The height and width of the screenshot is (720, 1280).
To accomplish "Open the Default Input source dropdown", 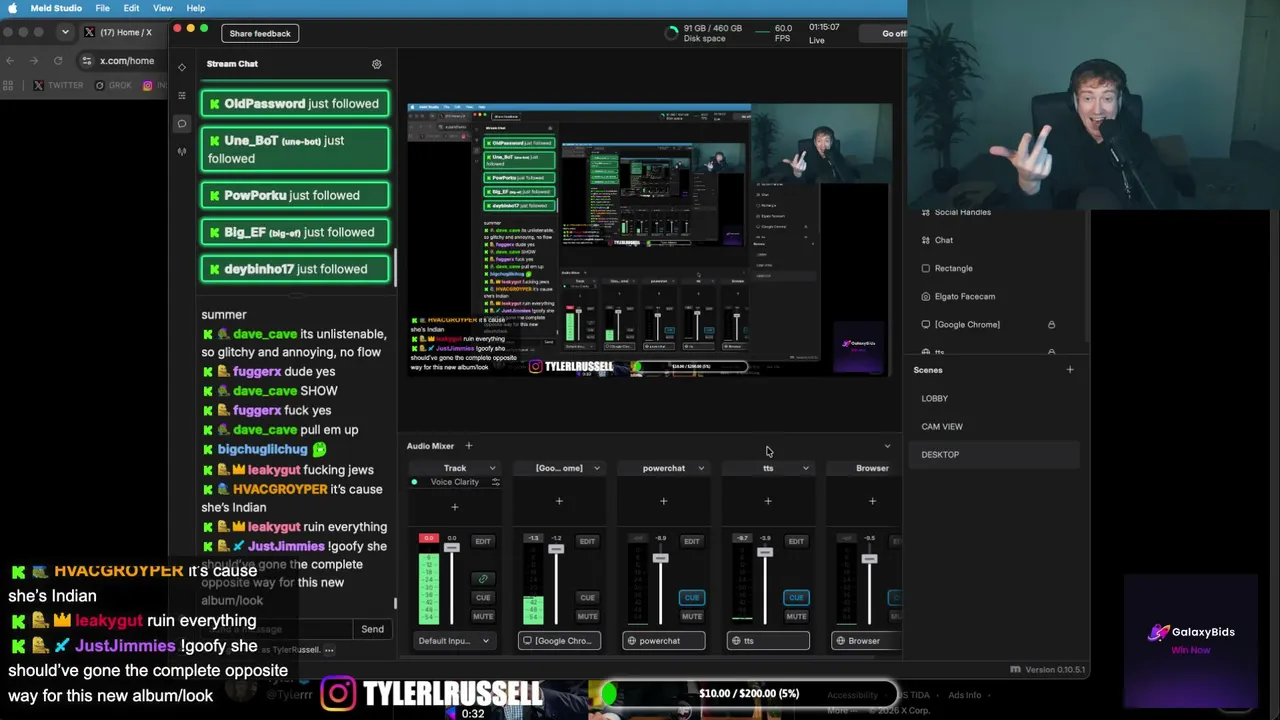I will click(x=454, y=641).
